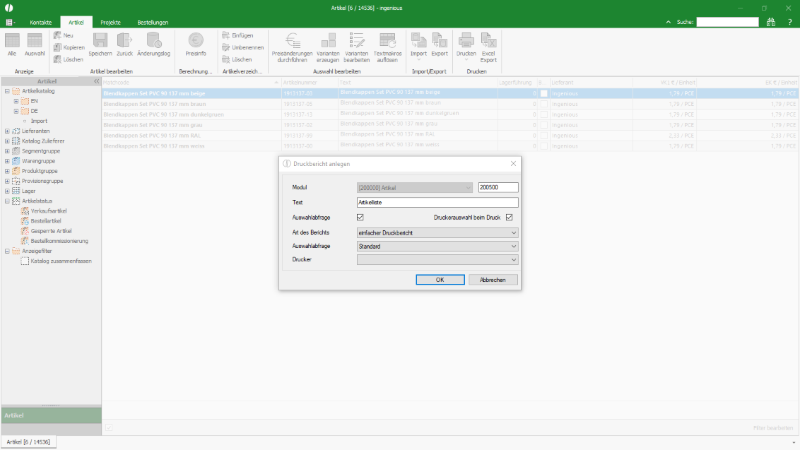
Task: Collapse the Artikelstatus tree node
Action: tap(7, 201)
